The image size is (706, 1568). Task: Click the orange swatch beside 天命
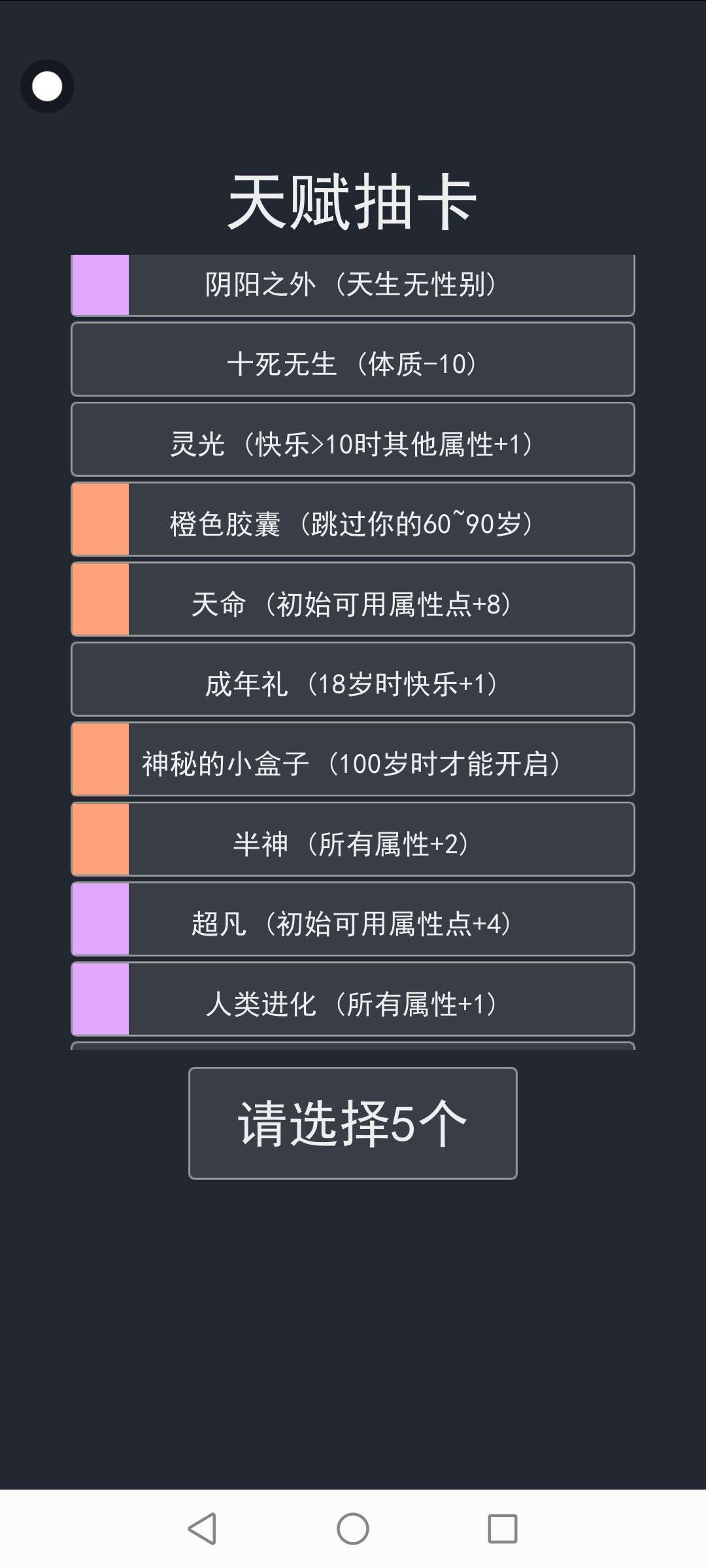[x=100, y=600]
